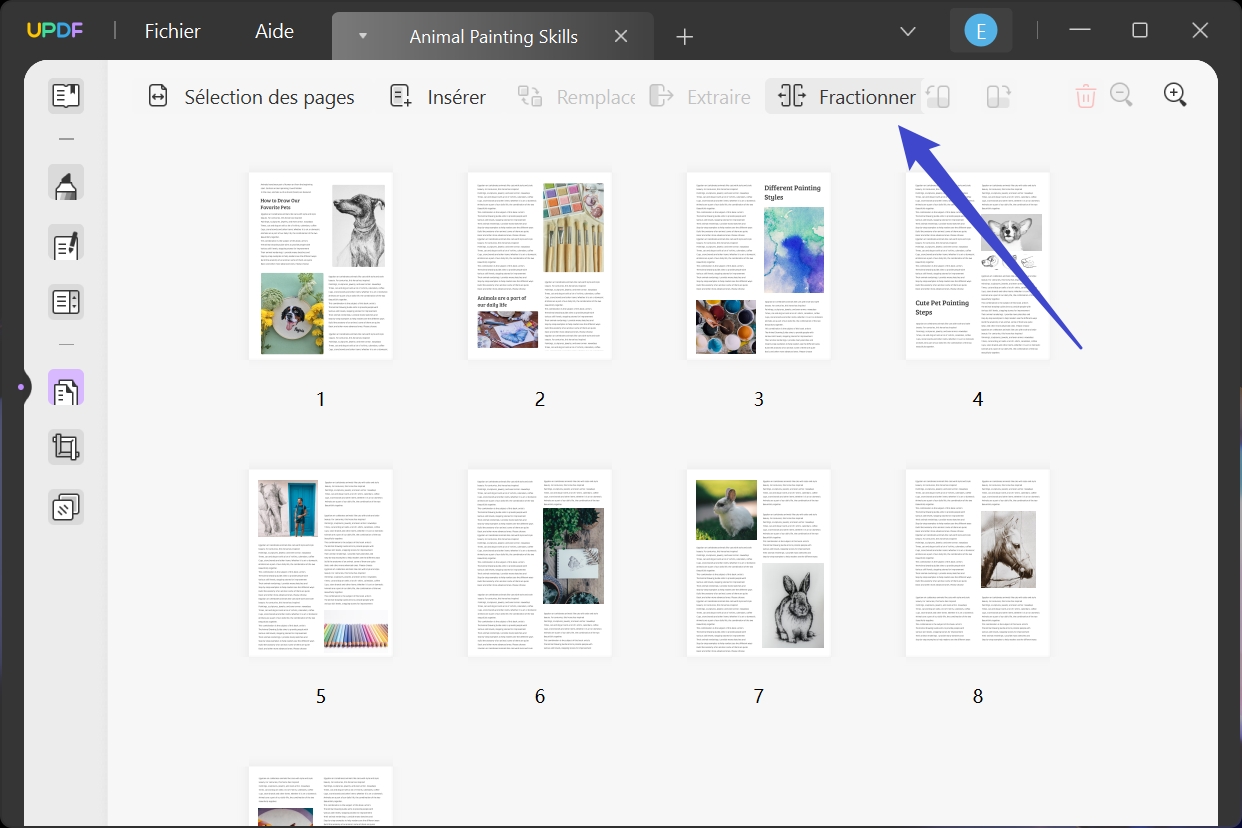Select the Crop pages tool
1242x828 pixels.
coord(65,446)
